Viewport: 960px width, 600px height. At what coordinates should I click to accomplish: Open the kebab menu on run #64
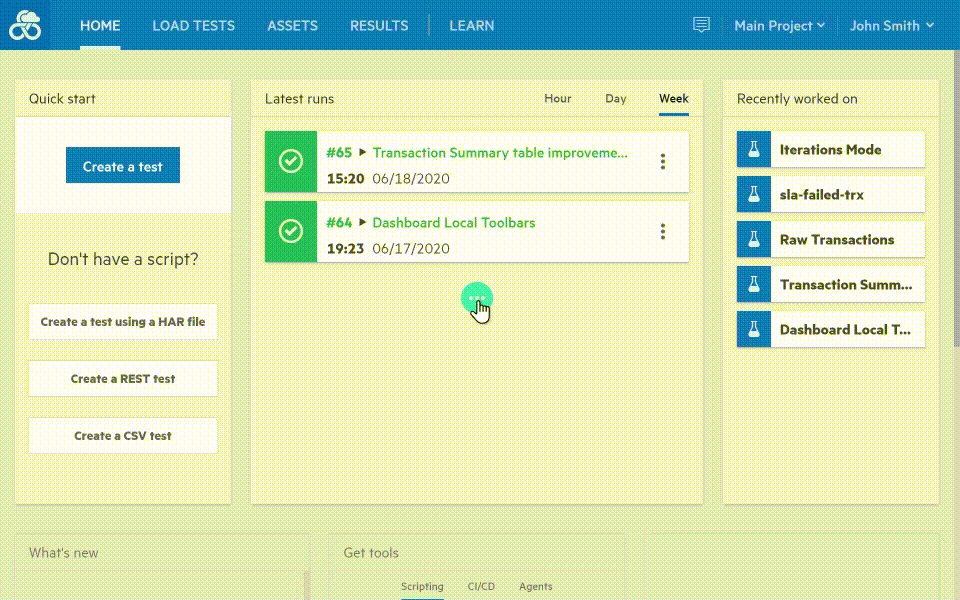pos(662,230)
